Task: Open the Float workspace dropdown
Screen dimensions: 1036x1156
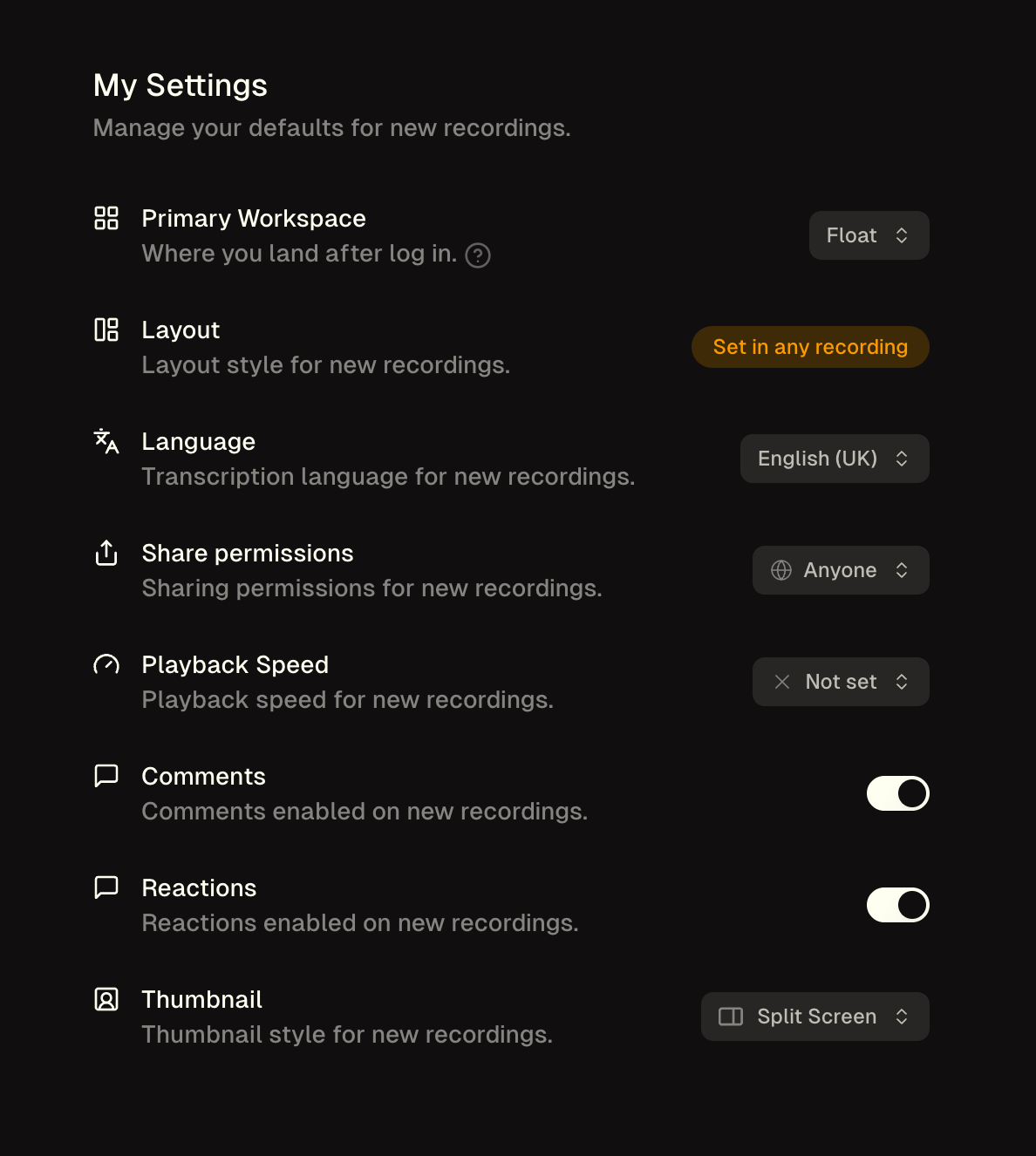Action: tap(869, 235)
